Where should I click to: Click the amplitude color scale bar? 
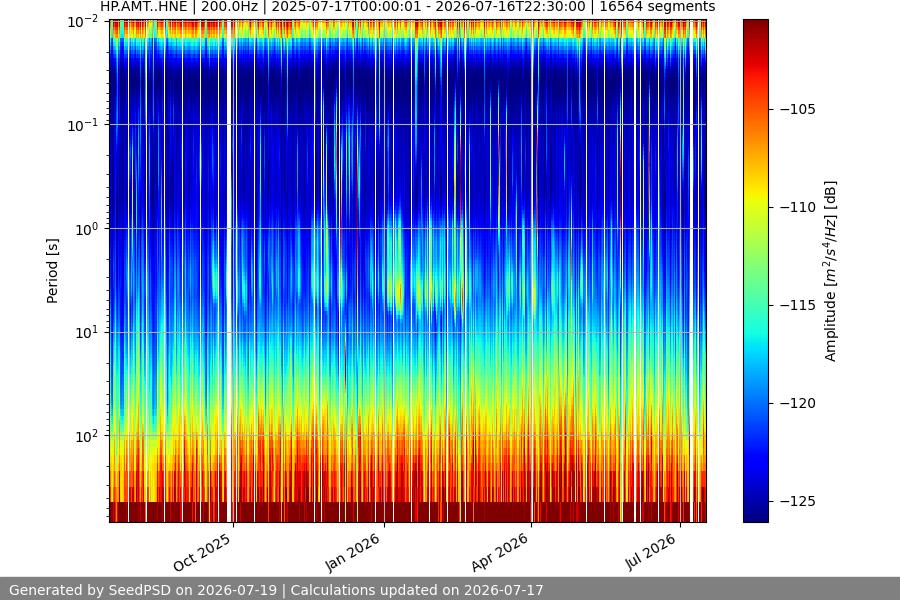[755, 271]
